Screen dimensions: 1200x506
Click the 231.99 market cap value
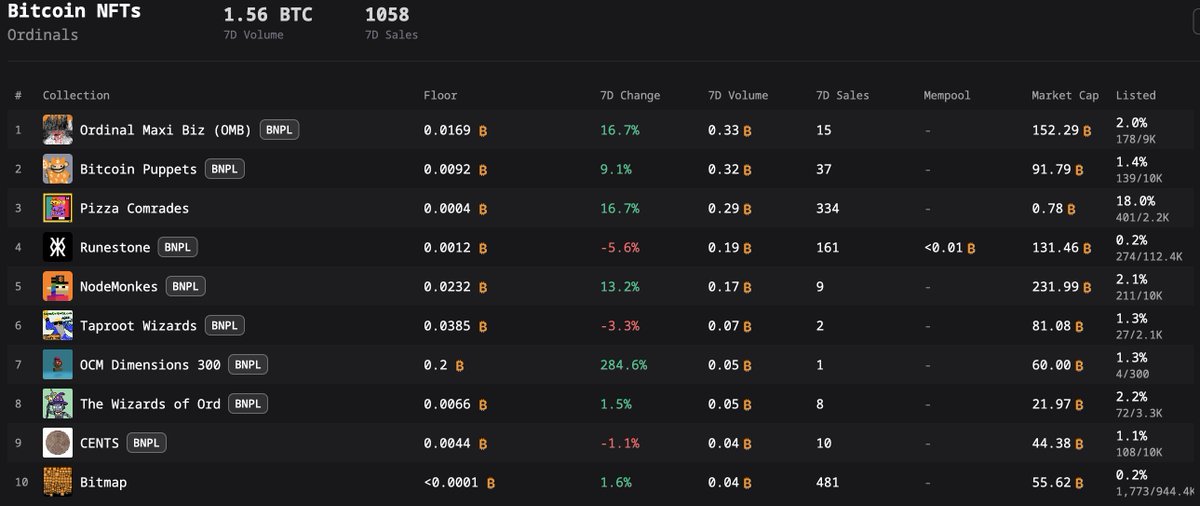click(x=1055, y=286)
